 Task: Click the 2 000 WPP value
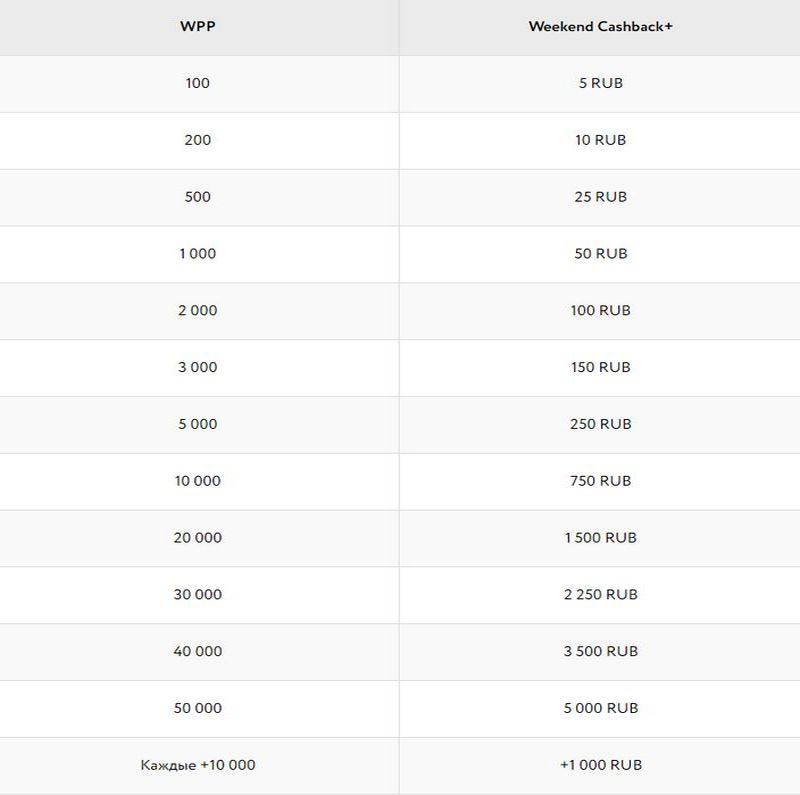(197, 310)
